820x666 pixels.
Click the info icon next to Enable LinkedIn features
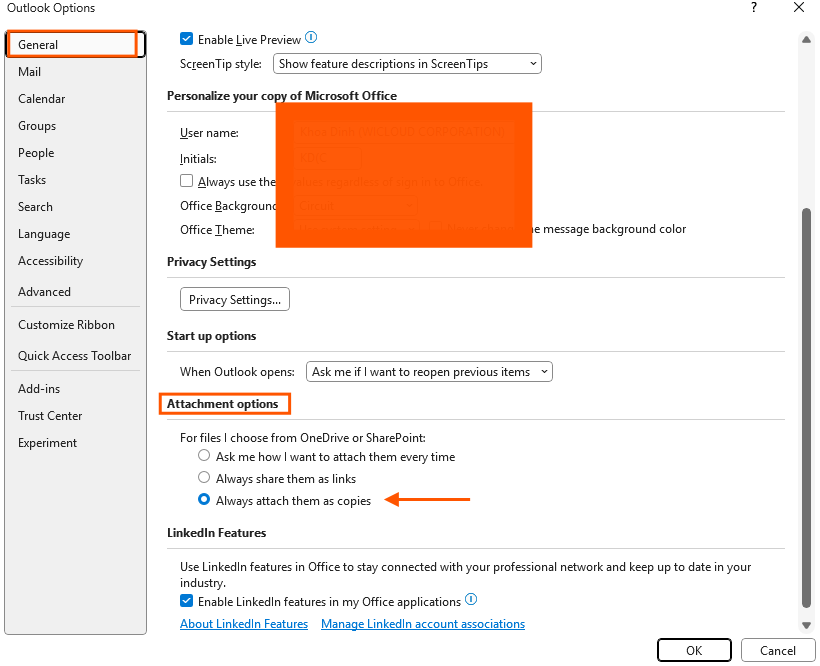(x=470, y=601)
